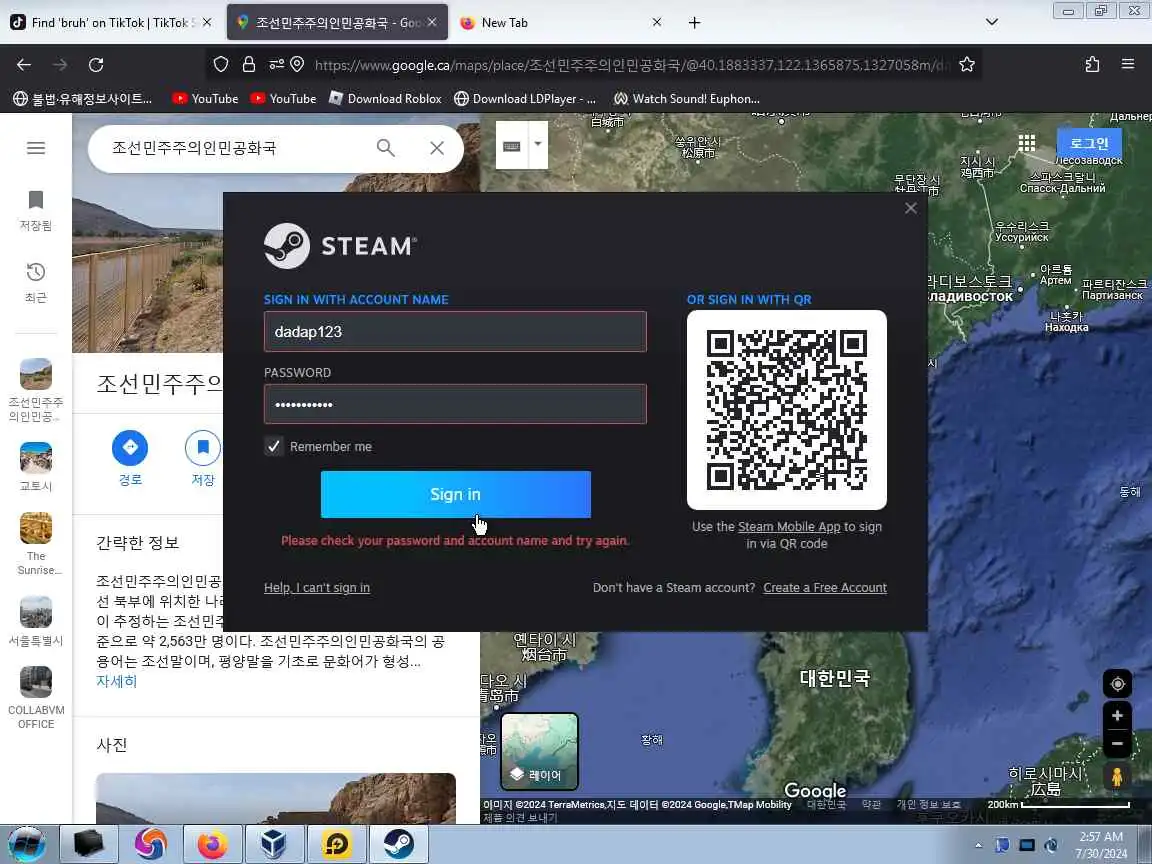Viewport: 1152px width, 864px height.
Task: Open the 레이어 layers thumbnail
Action: pyautogui.click(x=540, y=751)
